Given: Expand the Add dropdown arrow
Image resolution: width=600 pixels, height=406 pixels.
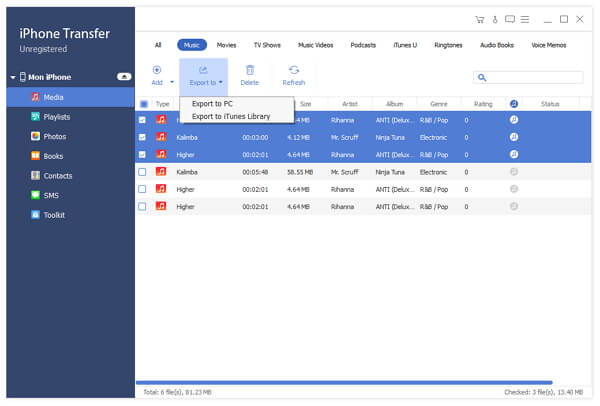Looking at the screenshot, I should 172,83.
